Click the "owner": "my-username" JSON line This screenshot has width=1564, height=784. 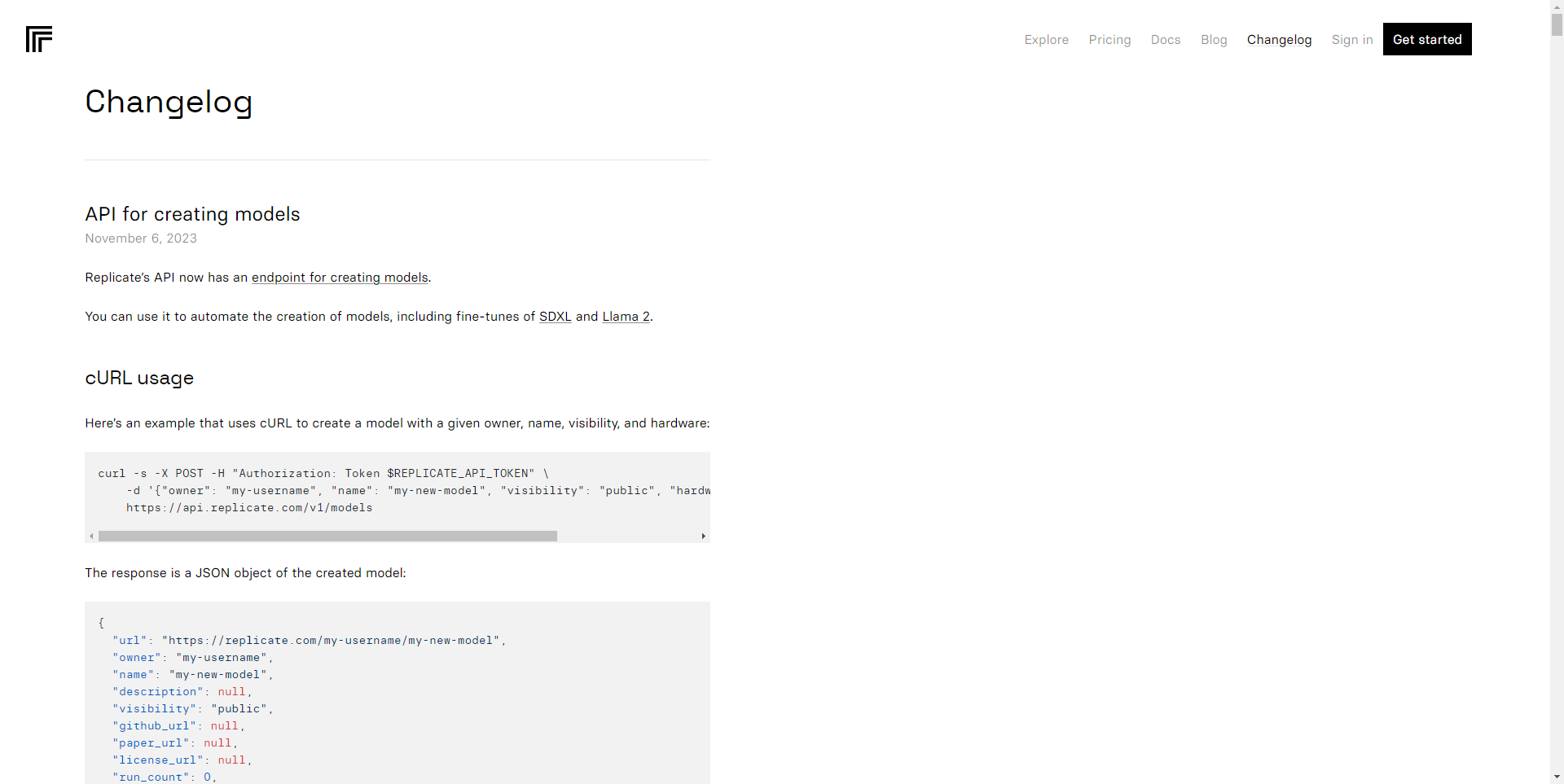[x=192, y=658]
